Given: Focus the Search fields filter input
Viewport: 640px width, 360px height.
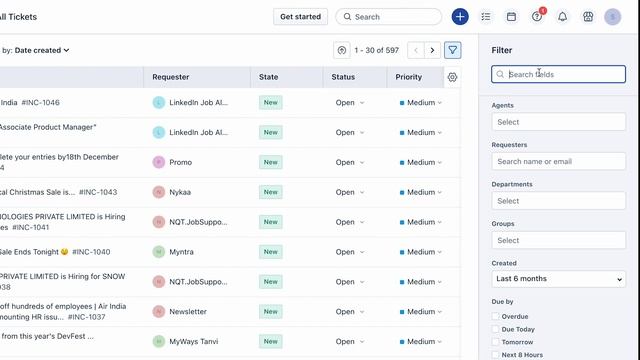Looking at the screenshot, I should click(x=558, y=74).
